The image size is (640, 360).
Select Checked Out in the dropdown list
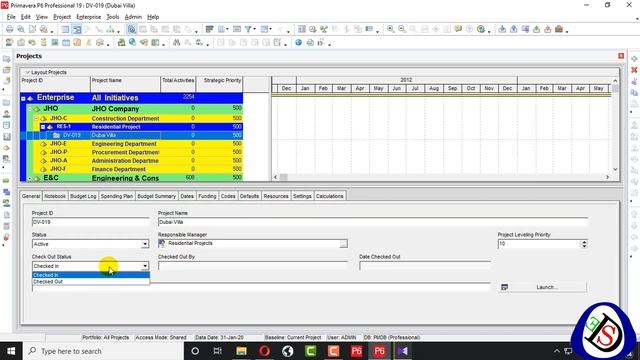pos(91,282)
